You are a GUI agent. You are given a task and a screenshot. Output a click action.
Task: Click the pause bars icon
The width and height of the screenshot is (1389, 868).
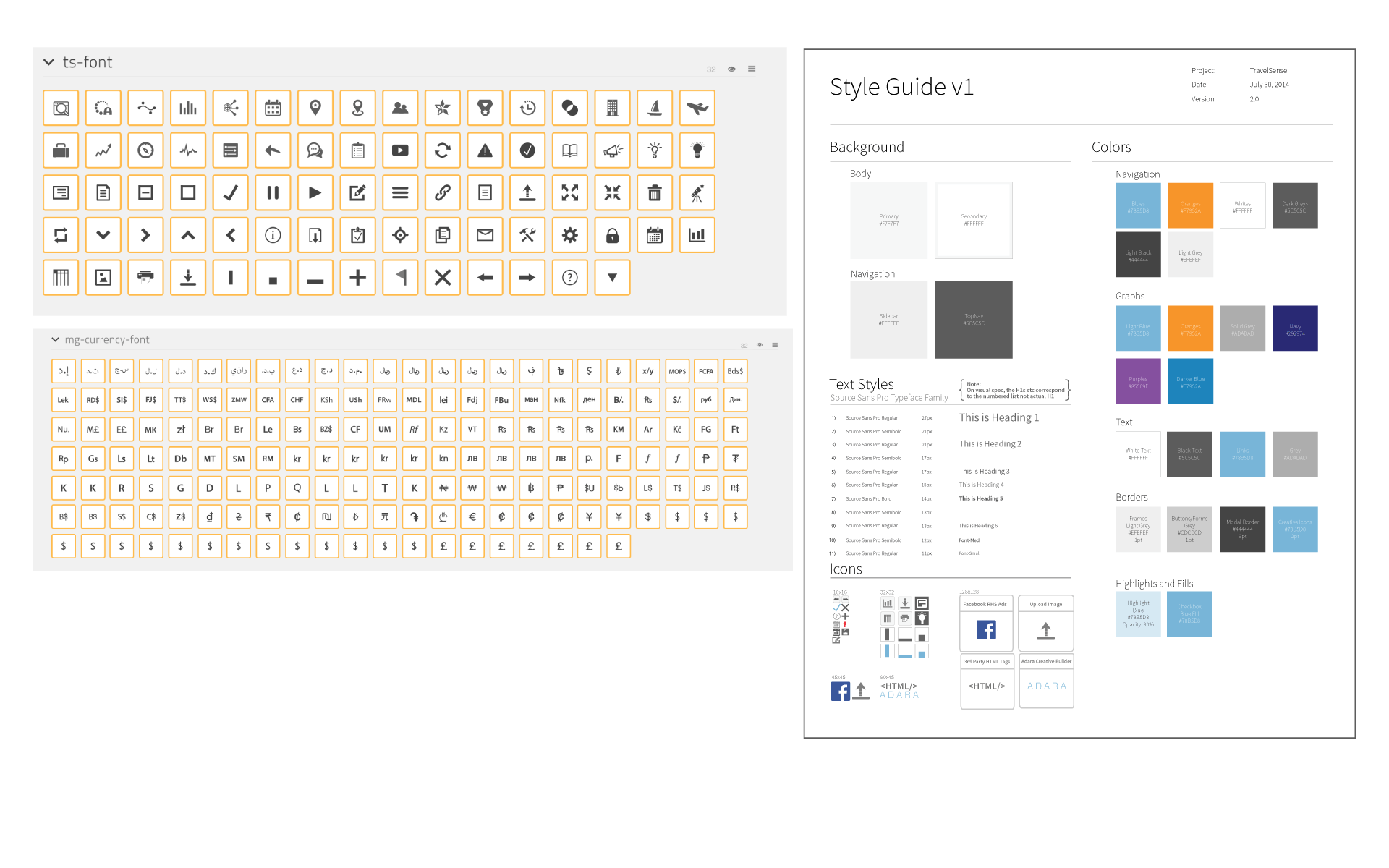[273, 192]
